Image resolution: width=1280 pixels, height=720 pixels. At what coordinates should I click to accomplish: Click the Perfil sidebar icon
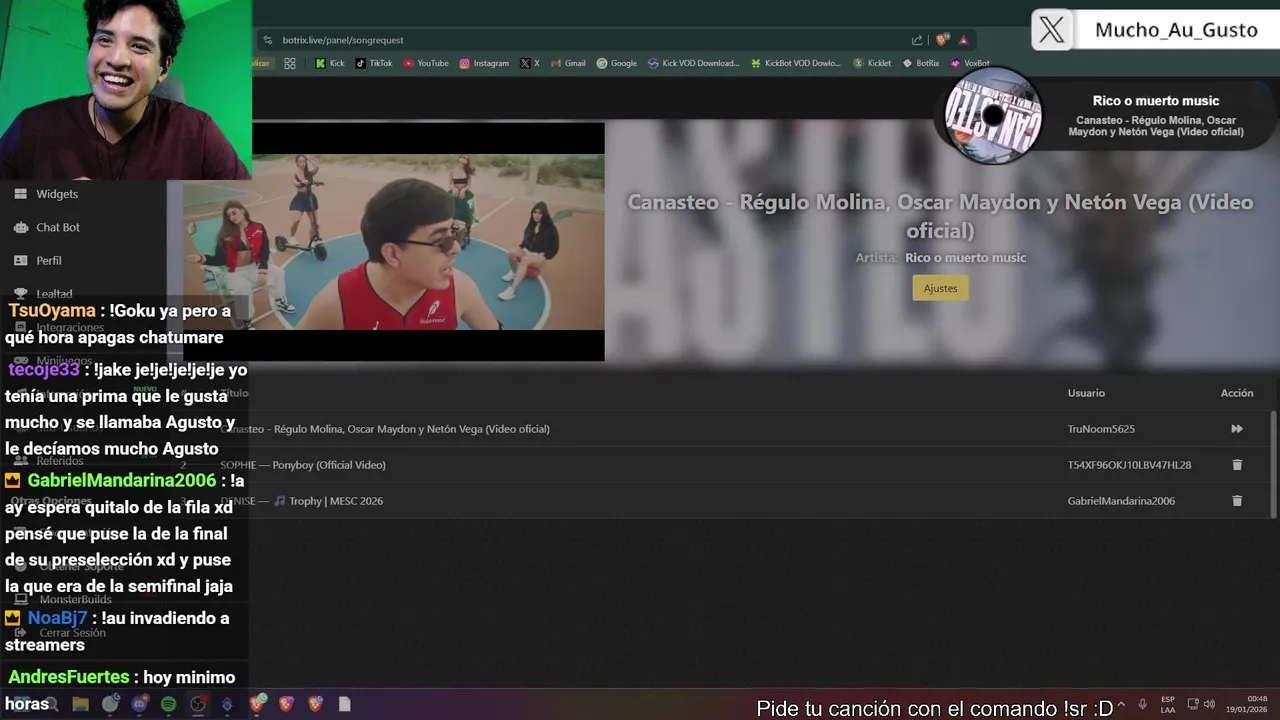pyautogui.click(x=20, y=260)
